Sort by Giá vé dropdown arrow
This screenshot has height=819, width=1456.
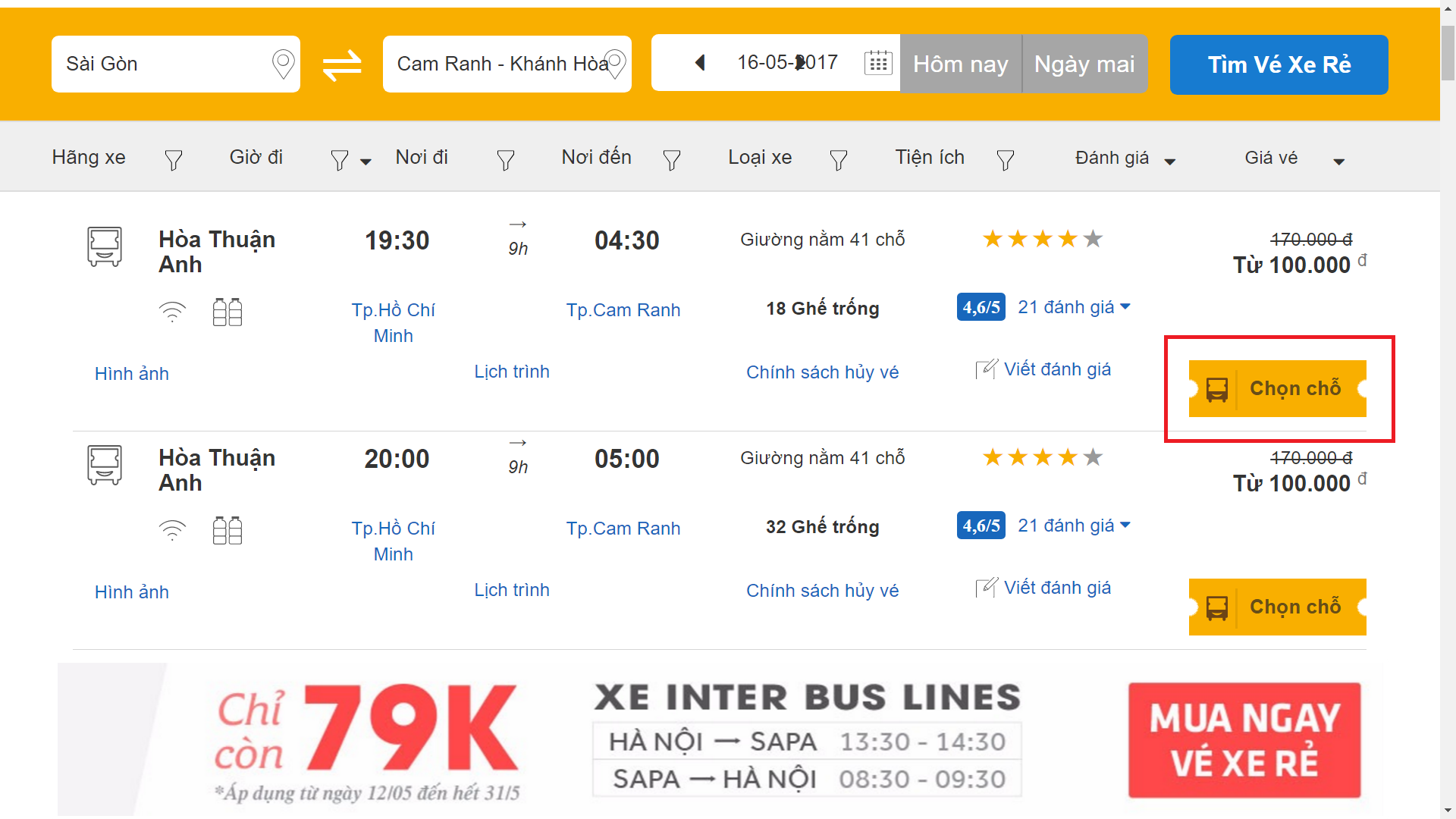point(1338,162)
